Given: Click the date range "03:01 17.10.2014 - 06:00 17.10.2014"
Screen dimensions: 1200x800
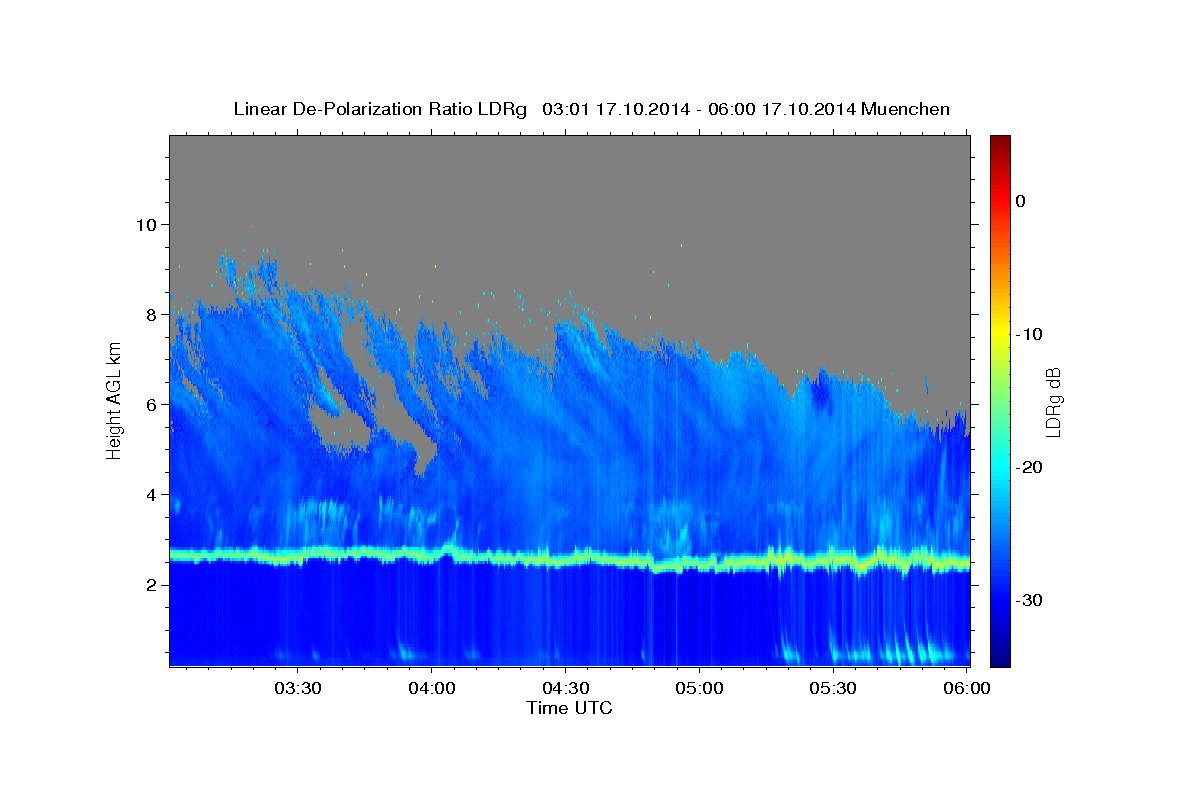Looking at the screenshot, I should (x=699, y=109).
